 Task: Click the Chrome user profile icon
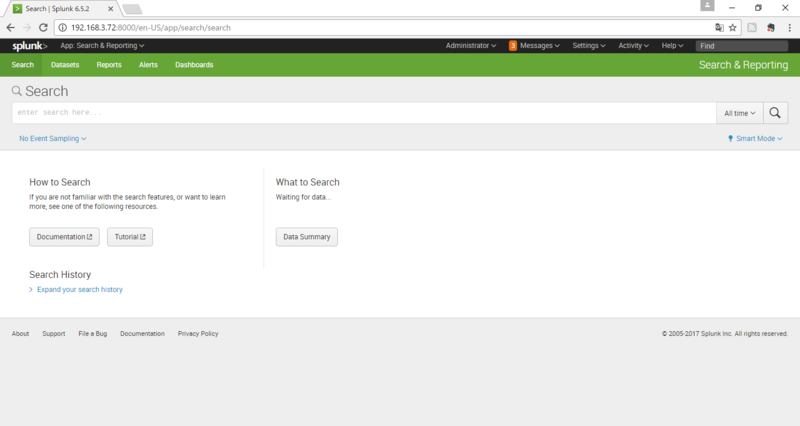pyautogui.click(x=707, y=6)
